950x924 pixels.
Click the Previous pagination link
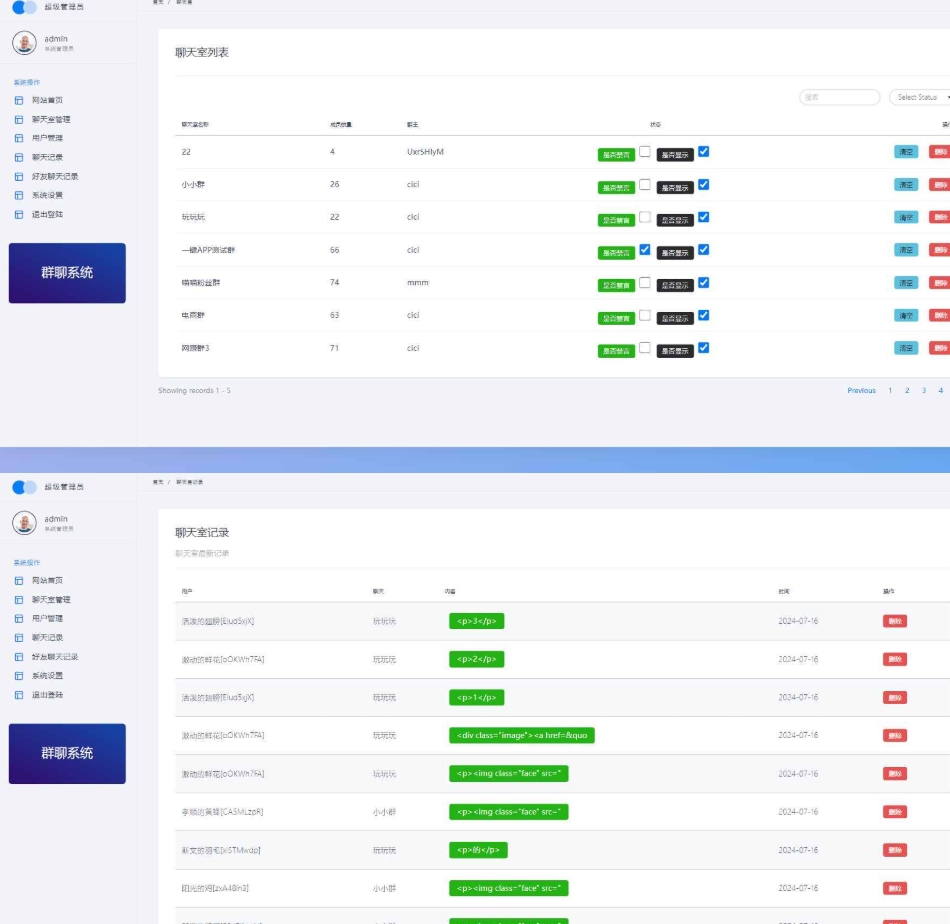[x=861, y=391]
